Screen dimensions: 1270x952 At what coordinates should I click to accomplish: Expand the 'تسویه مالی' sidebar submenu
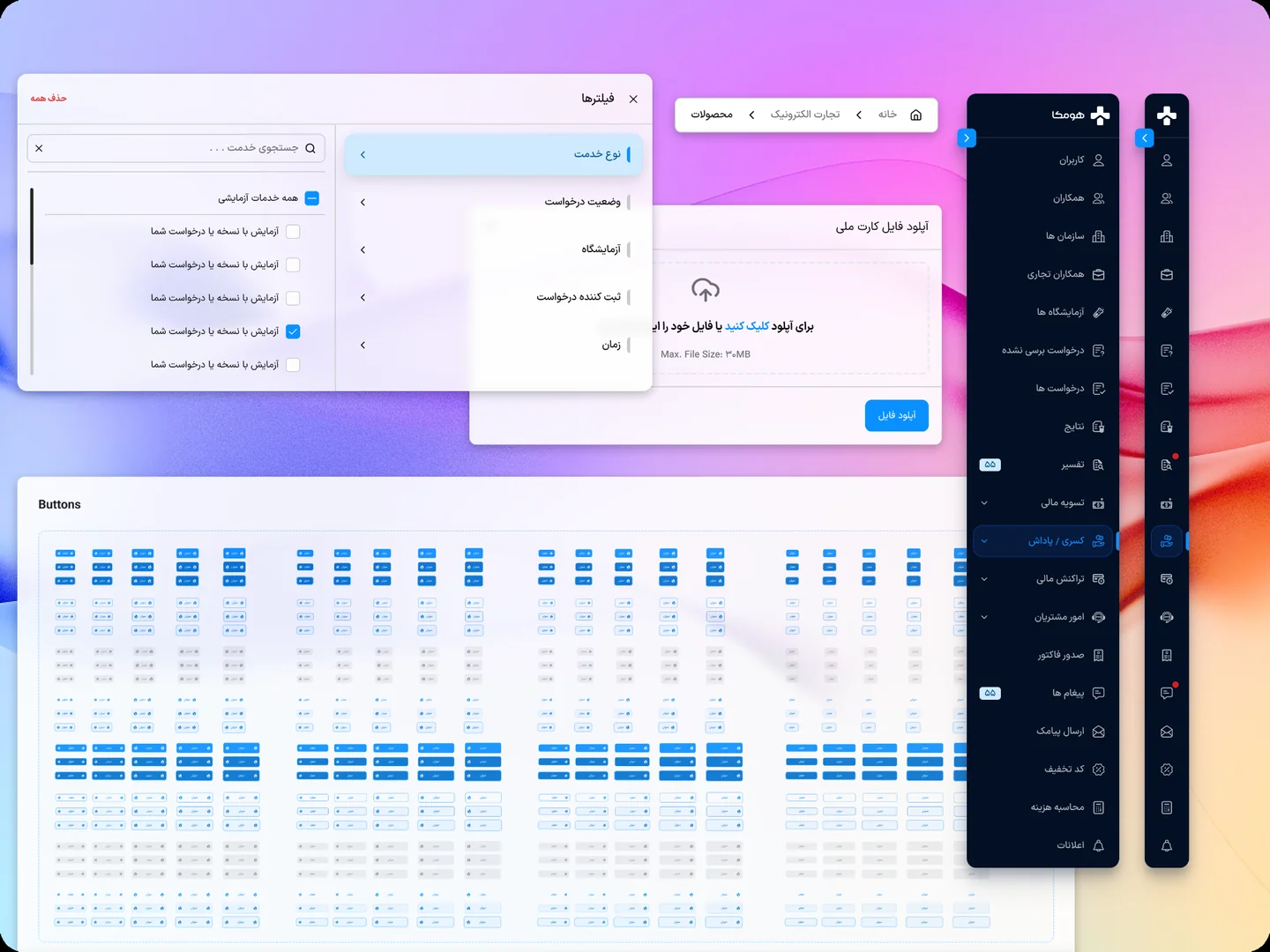tap(984, 503)
